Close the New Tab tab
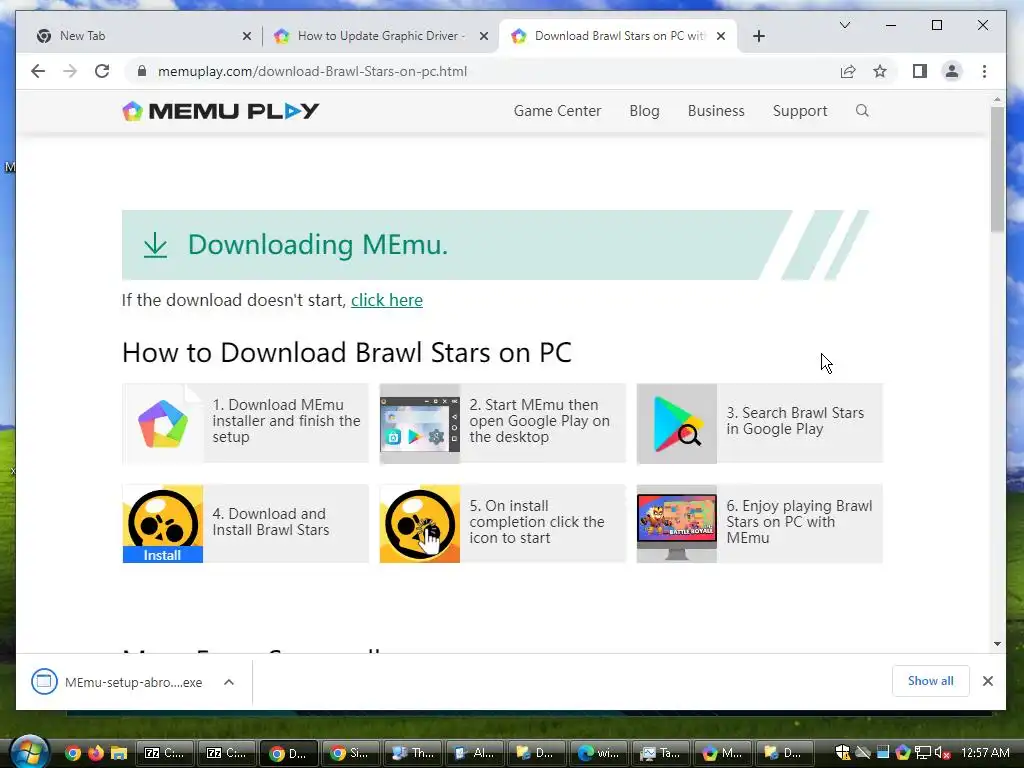Image resolution: width=1024 pixels, height=768 pixels. click(246, 36)
